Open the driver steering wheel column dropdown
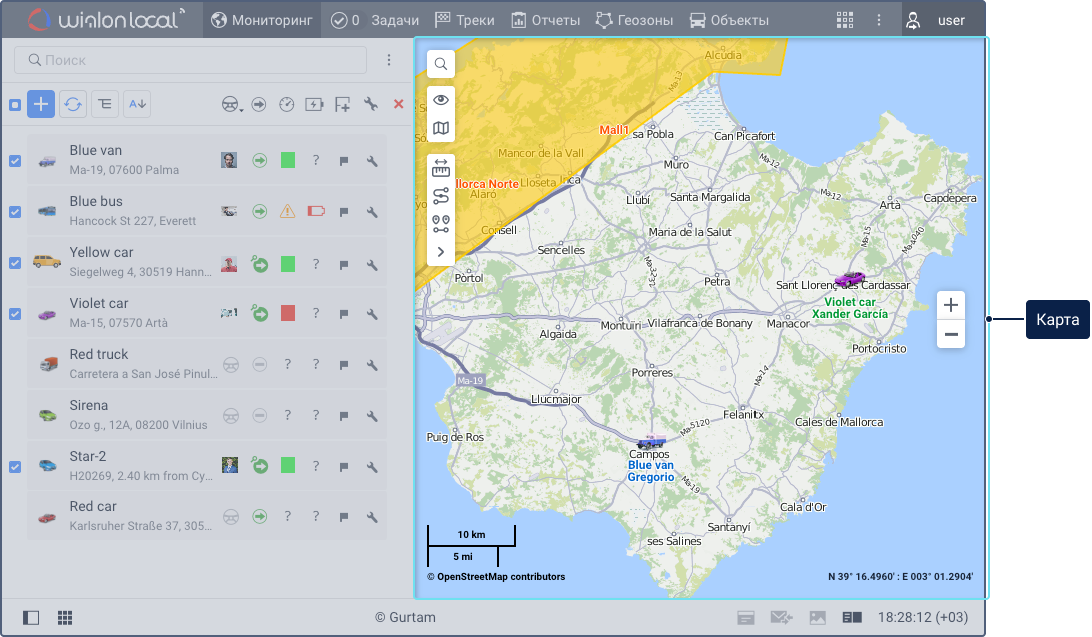Screen dimensions: 1092x637 pos(232,104)
